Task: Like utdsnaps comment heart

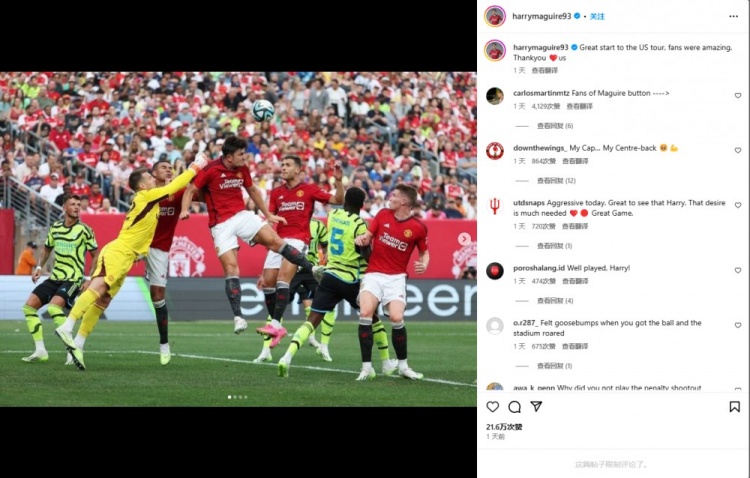Action: 738,205
